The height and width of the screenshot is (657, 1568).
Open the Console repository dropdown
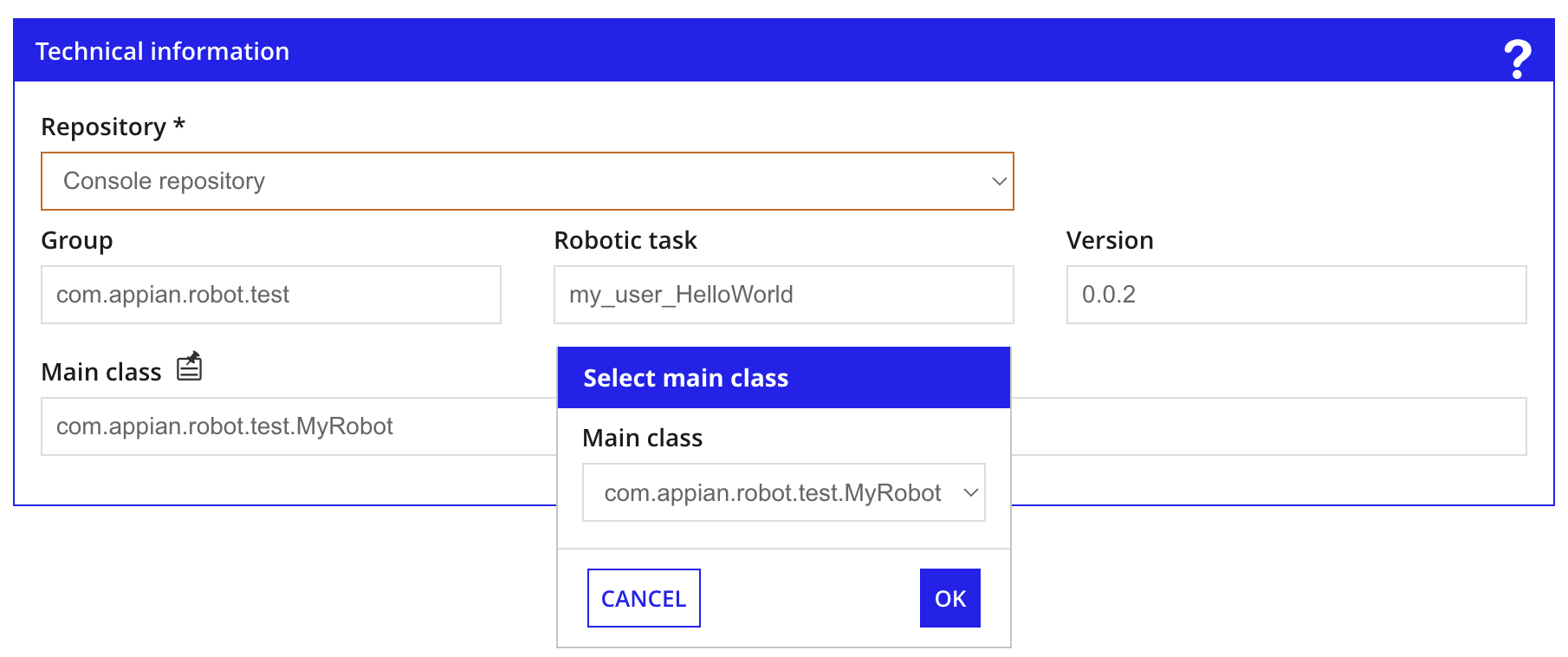tap(528, 181)
